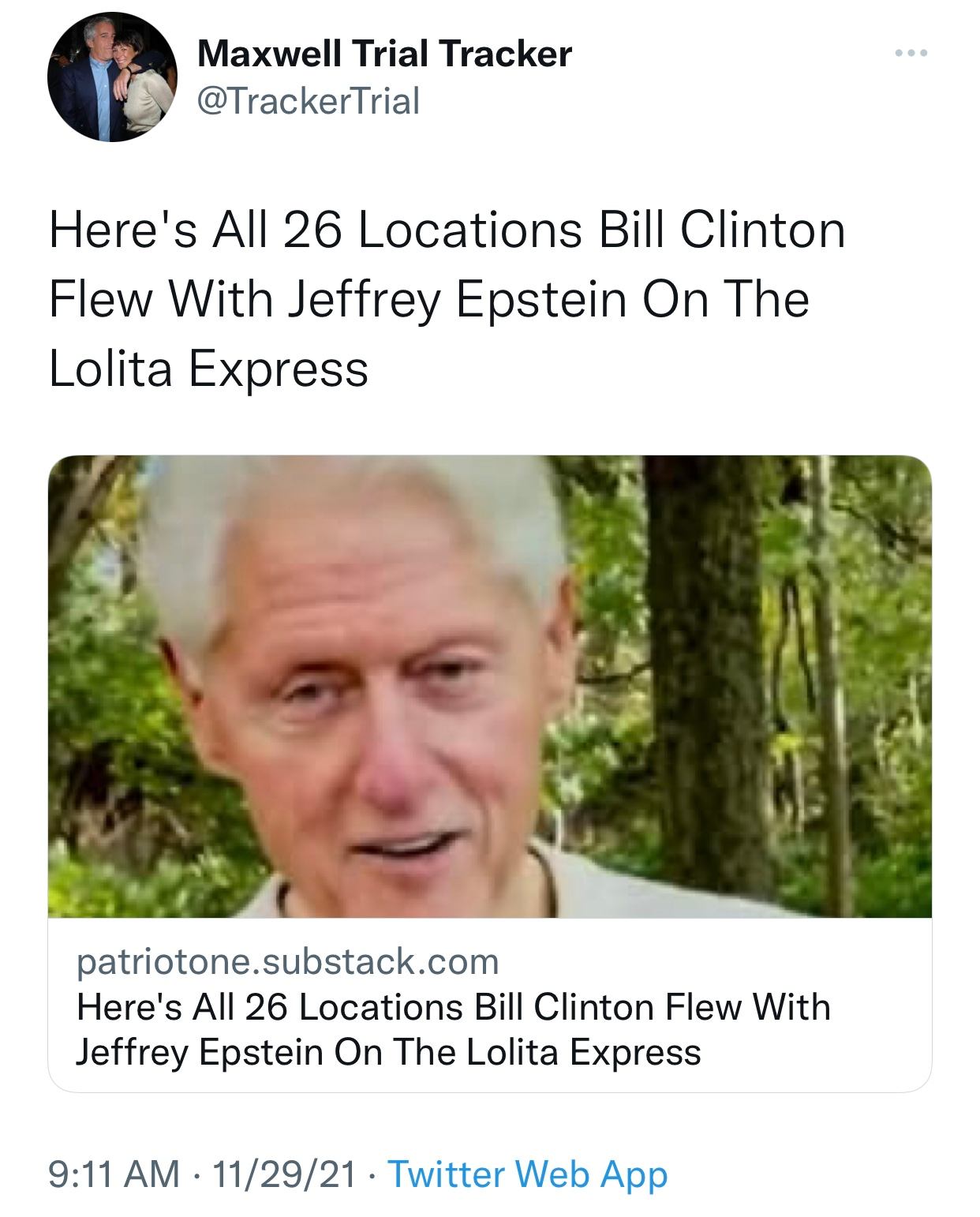The width and height of the screenshot is (980, 1217).
Task: Click the three-dot more options icon
Action: (911, 54)
